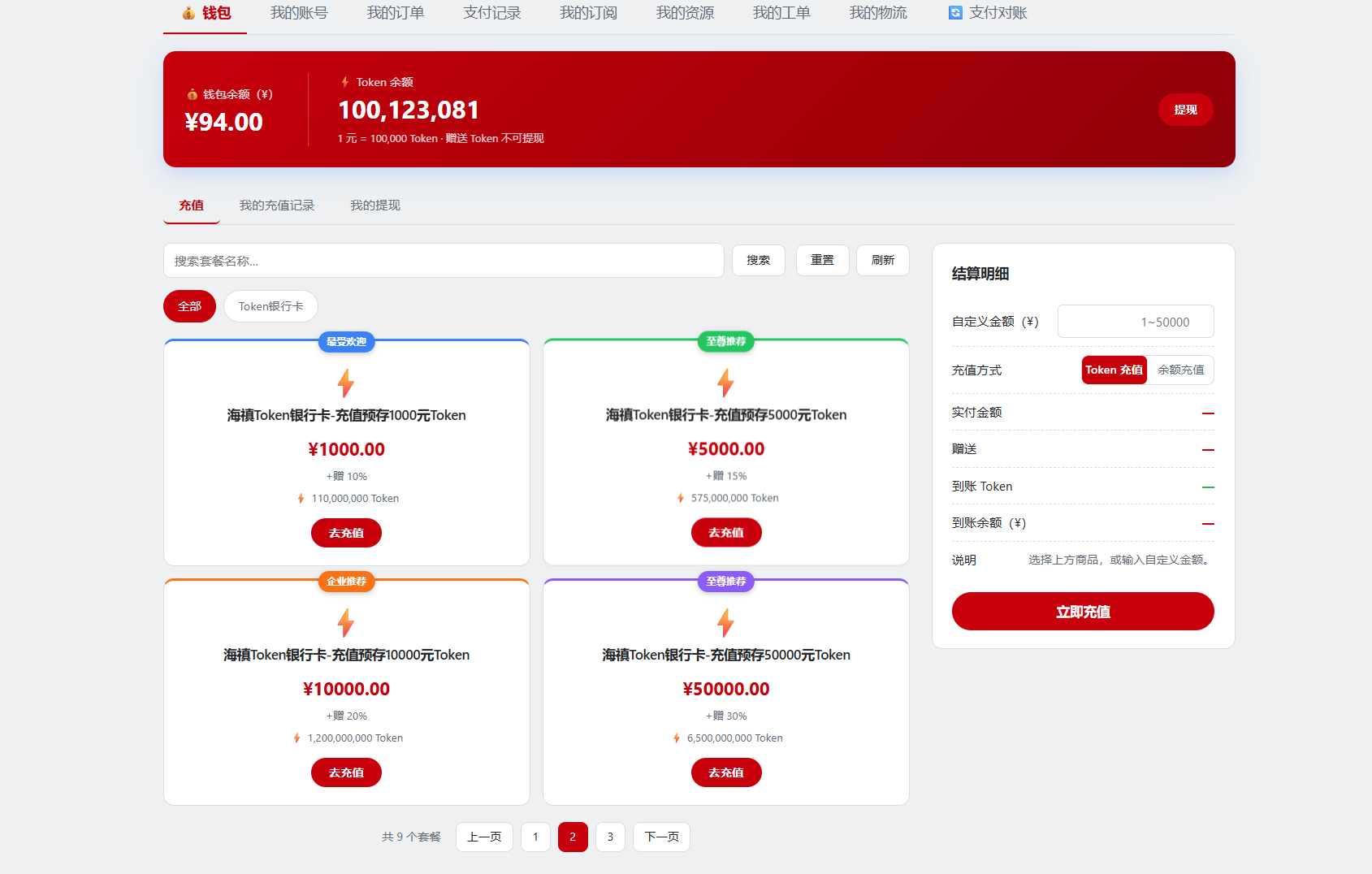Click lightning icon on the 1000元 Token card
Viewport: 1372px width, 874px height.
346,383
